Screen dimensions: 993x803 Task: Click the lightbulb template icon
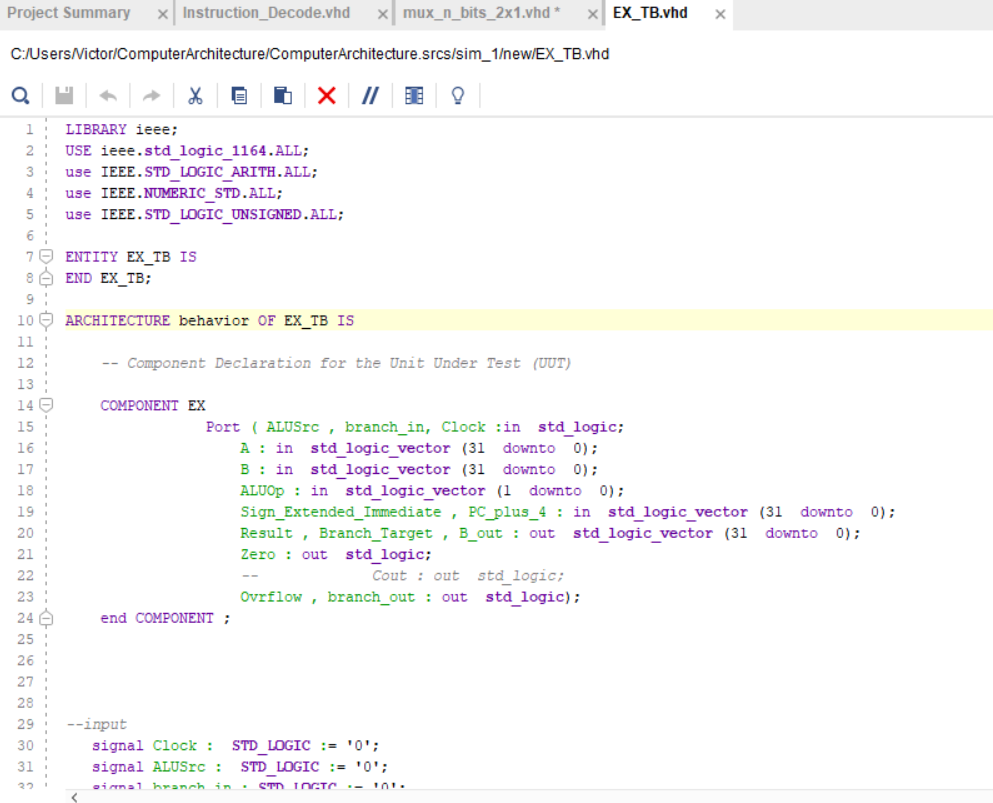pos(457,95)
